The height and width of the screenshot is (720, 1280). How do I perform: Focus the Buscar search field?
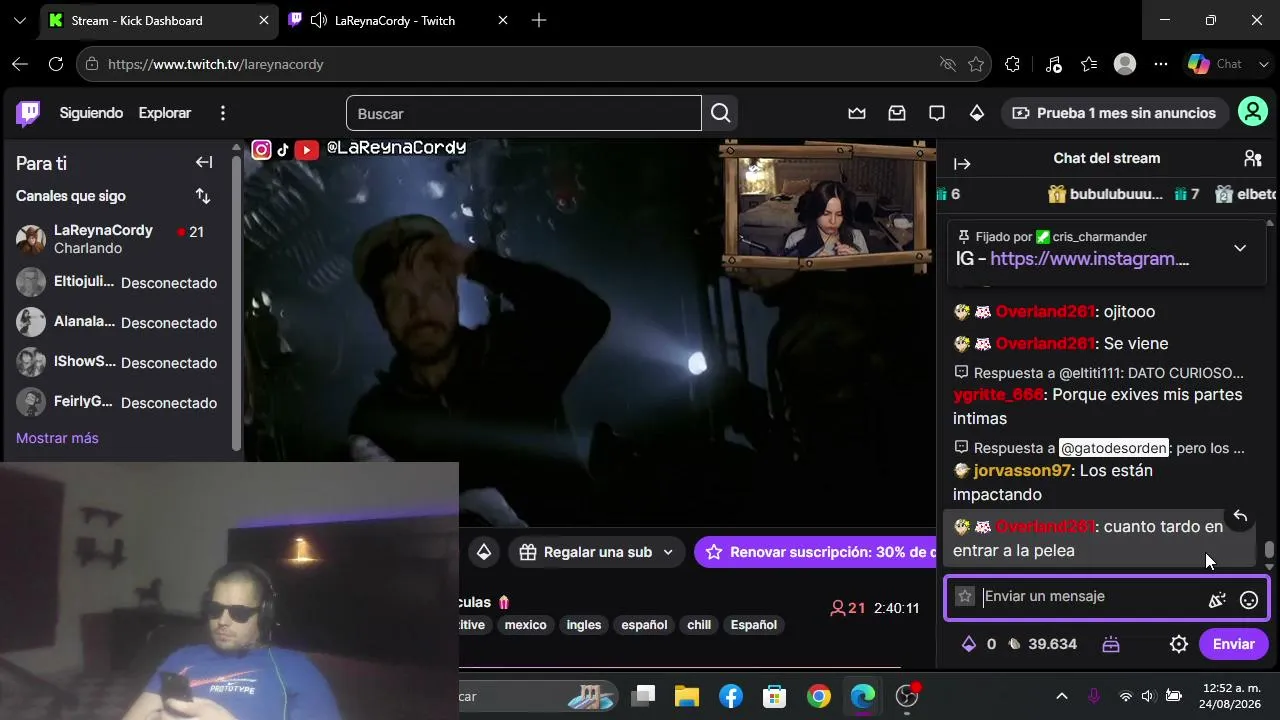(x=524, y=113)
